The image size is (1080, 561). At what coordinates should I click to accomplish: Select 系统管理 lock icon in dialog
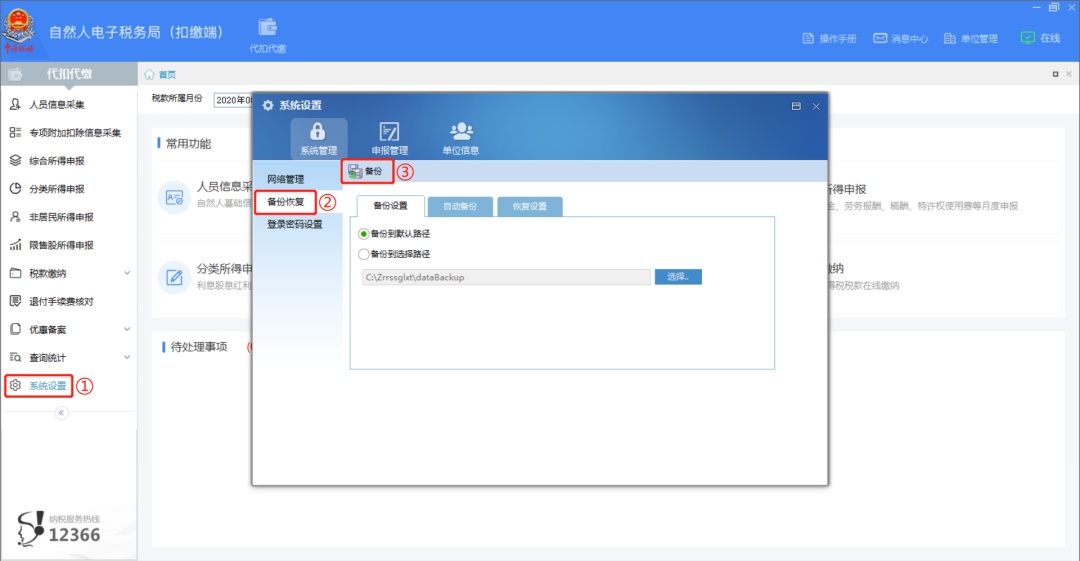point(318,131)
